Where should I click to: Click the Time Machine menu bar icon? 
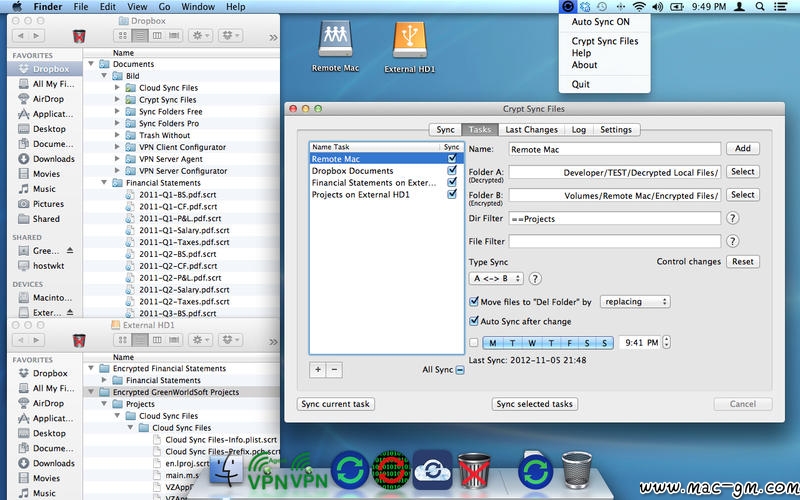(603, 7)
